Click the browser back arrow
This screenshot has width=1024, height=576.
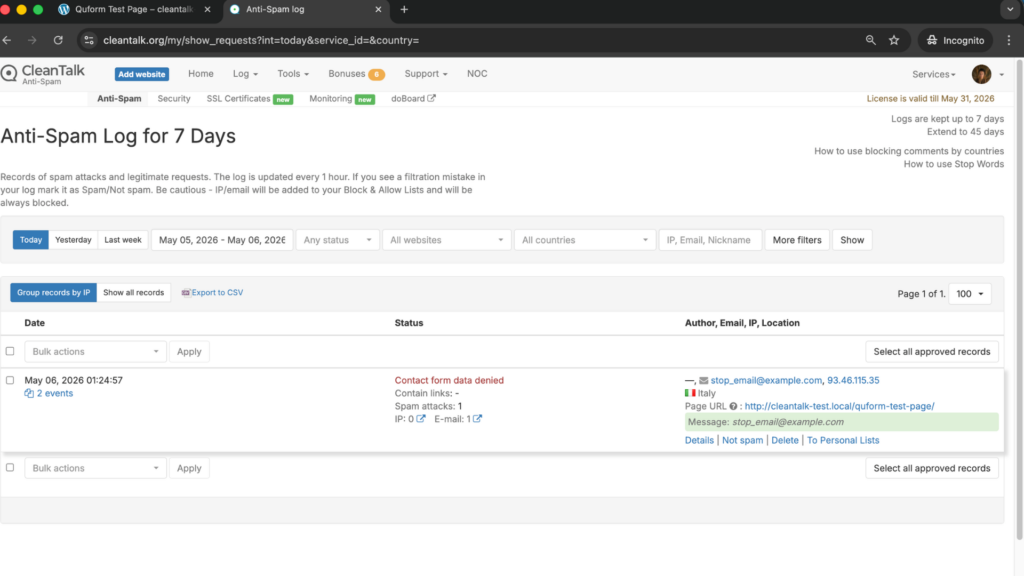click(x=7, y=40)
